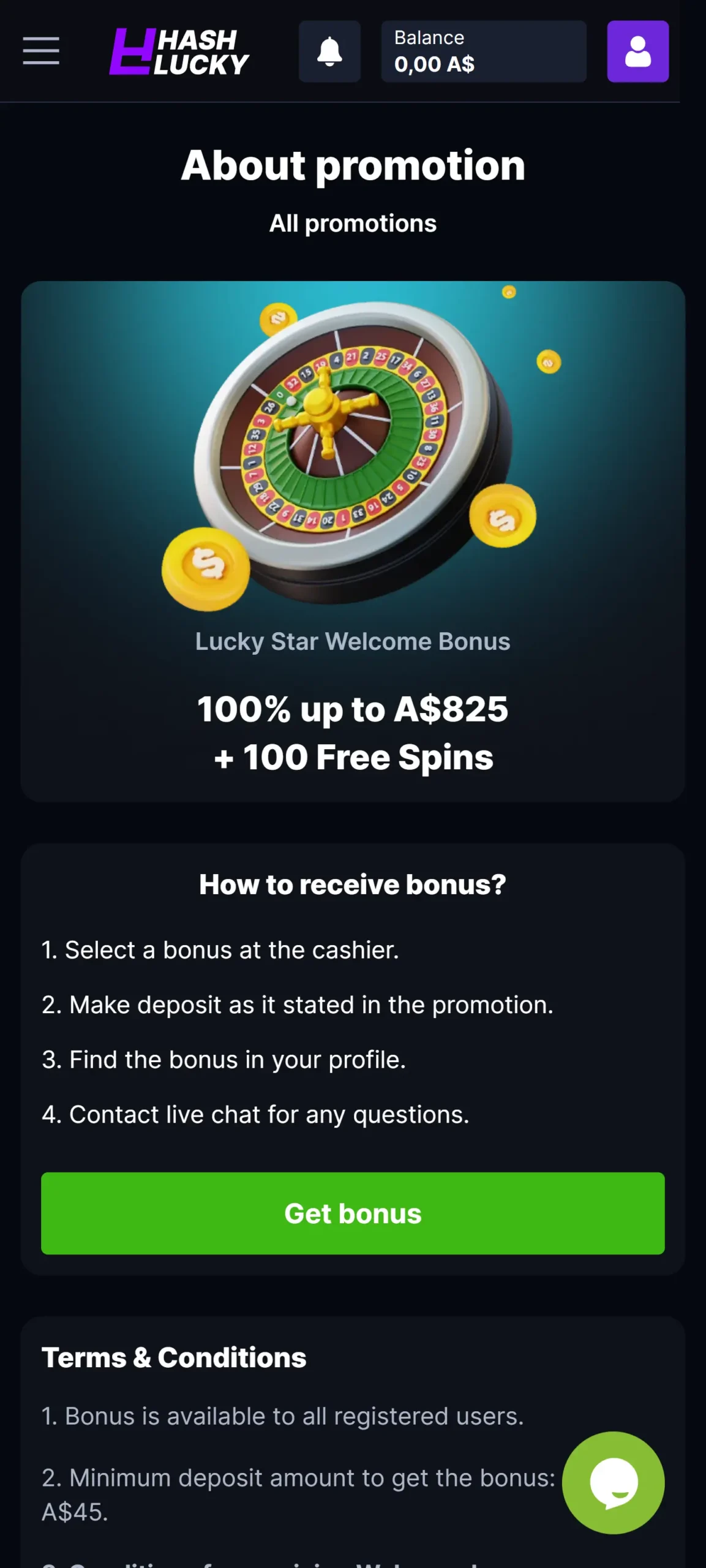Open the user profile icon
The width and height of the screenshot is (706, 1568).
click(637, 51)
